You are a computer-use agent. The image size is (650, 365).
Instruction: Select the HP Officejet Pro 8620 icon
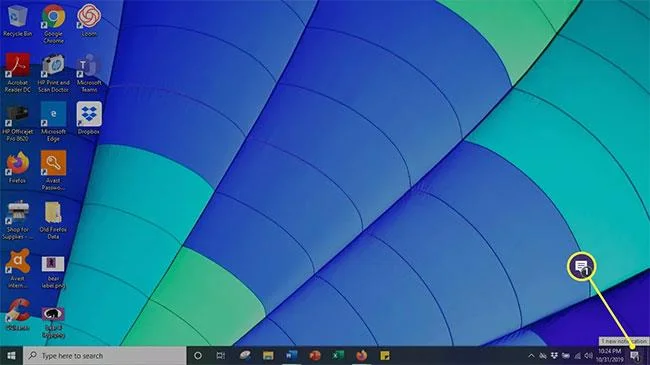(17, 122)
